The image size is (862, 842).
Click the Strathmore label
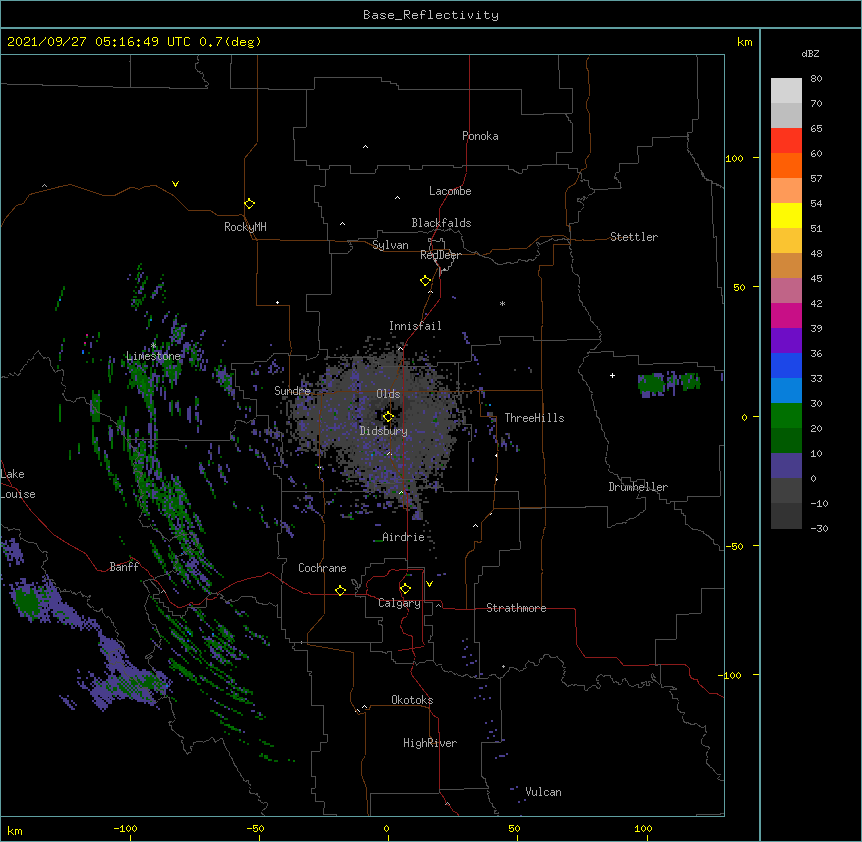[x=516, y=608]
